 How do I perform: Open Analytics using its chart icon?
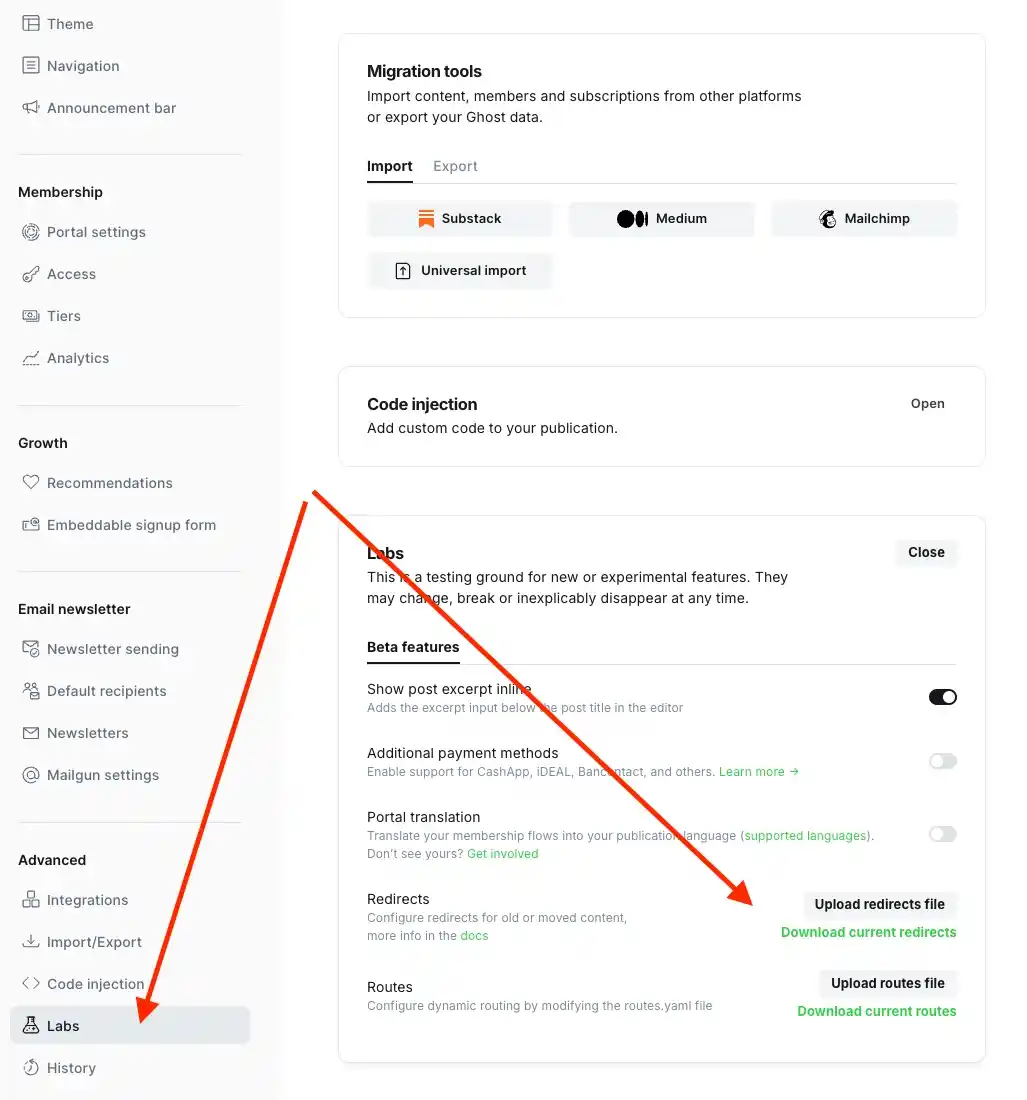[32, 357]
